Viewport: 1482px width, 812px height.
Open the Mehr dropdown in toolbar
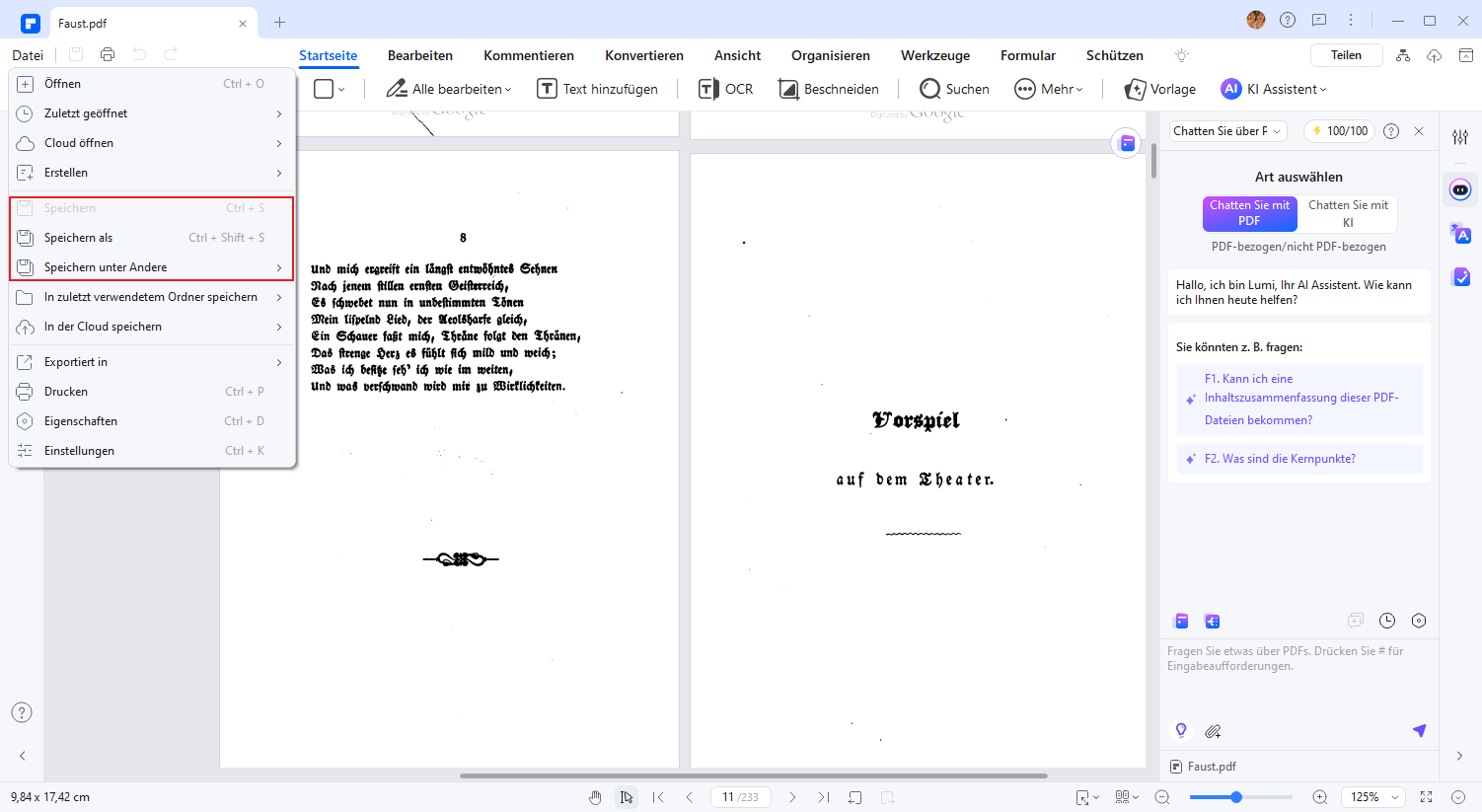click(1049, 89)
